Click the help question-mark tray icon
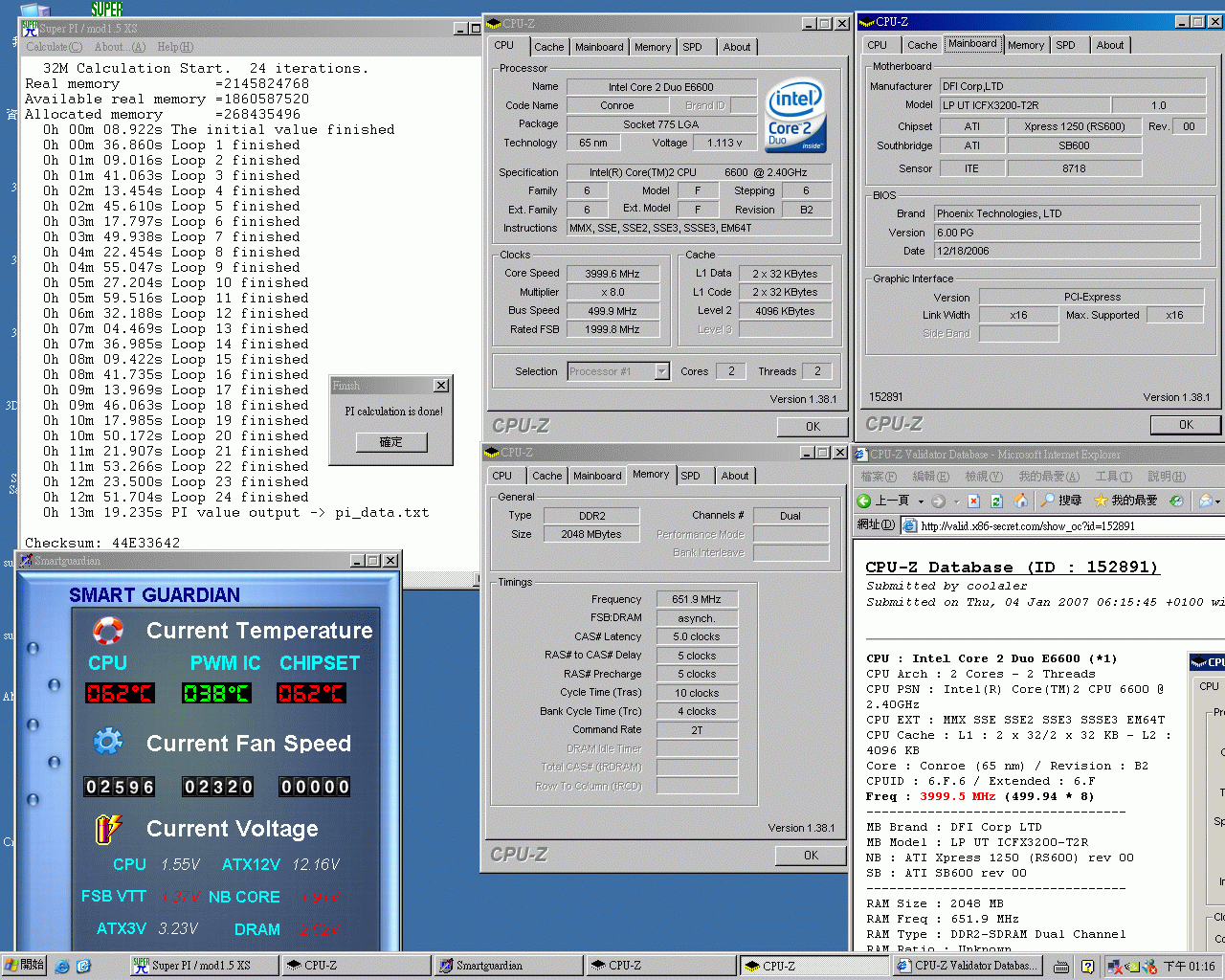The height and width of the screenshot is (980, 1225). [1088, 967]
